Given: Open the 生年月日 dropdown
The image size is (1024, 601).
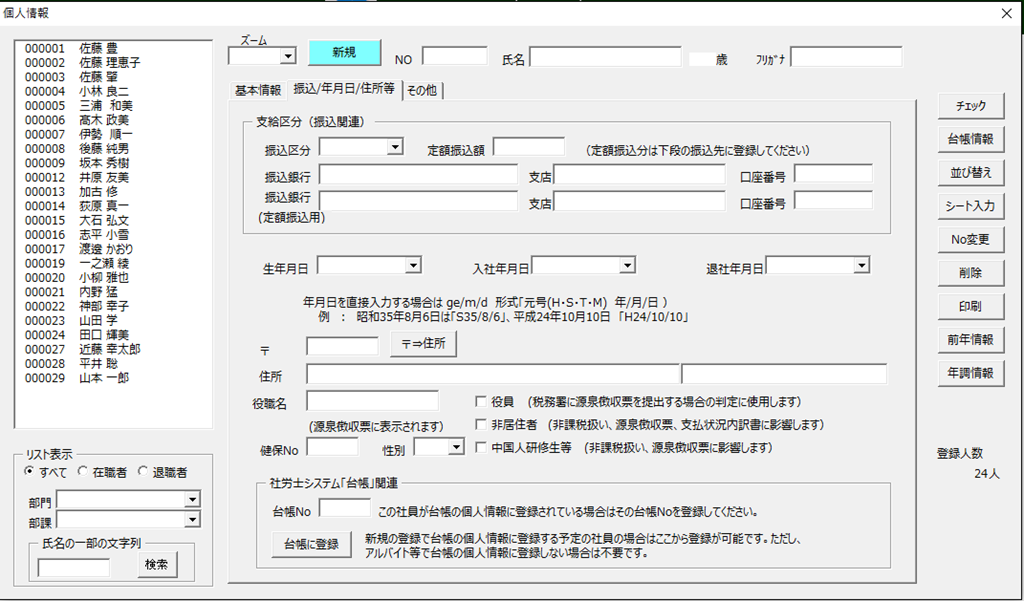Looking at the screenshot, I should click(413, 266).
